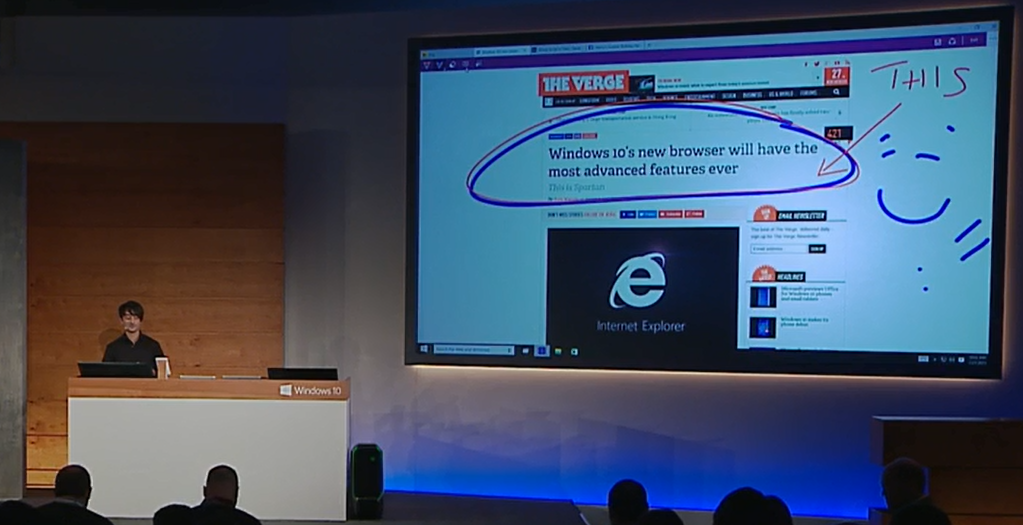Click the Facebook Like share button
The image size is (1023, 525).
(x=628, y=214)
